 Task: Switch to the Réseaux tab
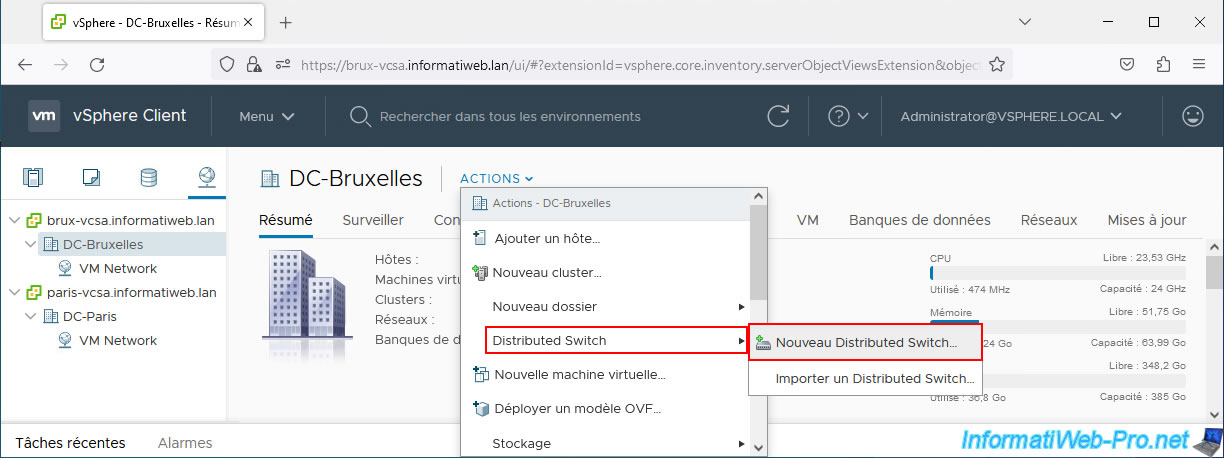pyautogui.click(x=1049, y=220)
